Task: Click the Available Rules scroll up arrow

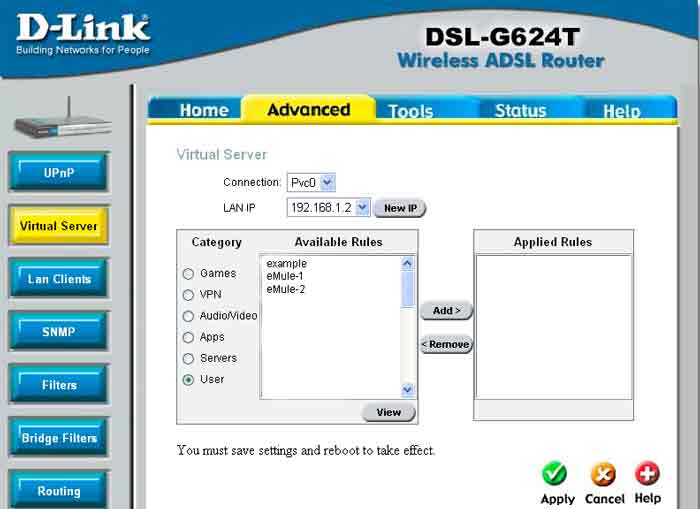Action: pos(407,263)
